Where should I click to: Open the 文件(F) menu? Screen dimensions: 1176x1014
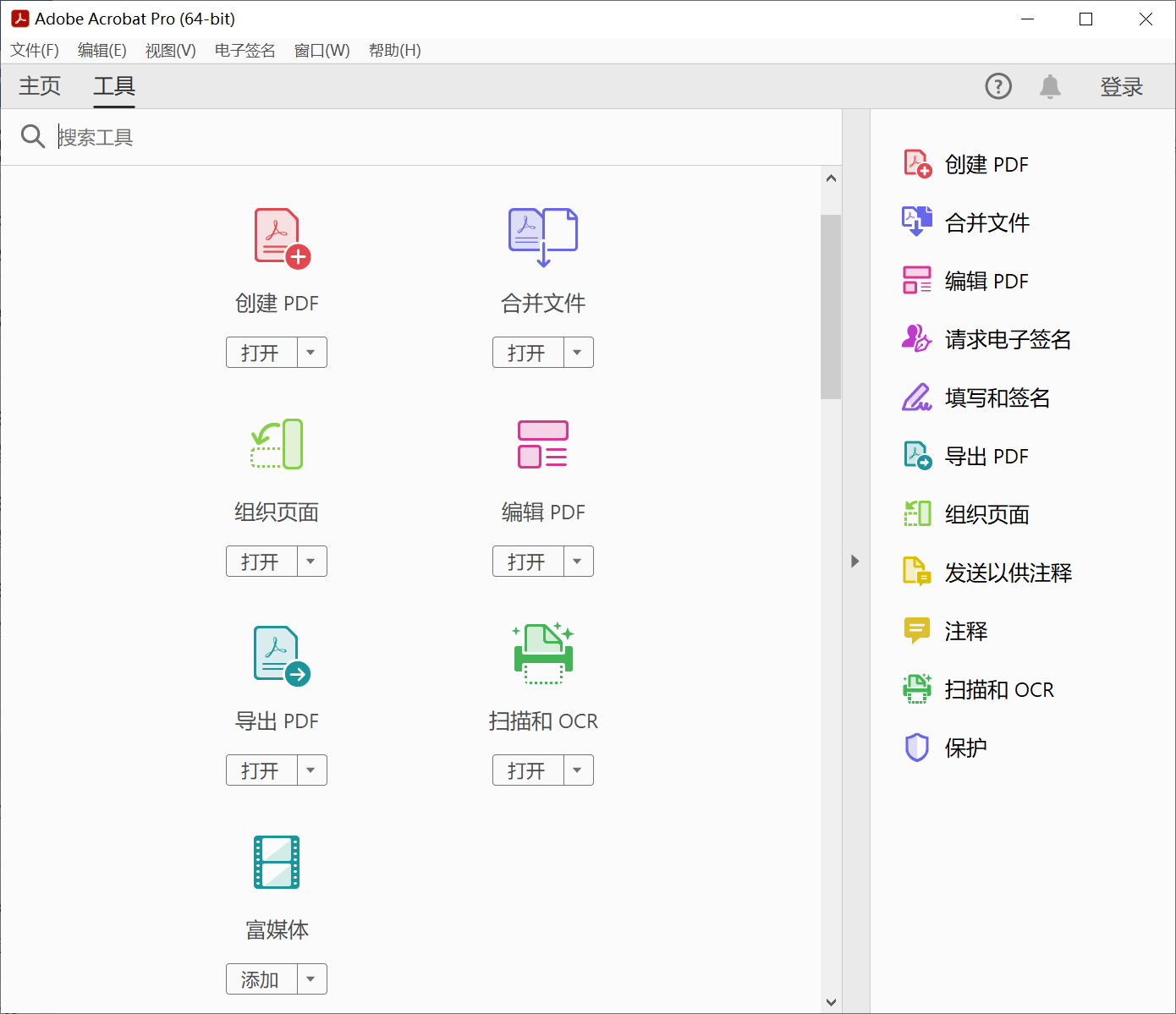point(35,51)
